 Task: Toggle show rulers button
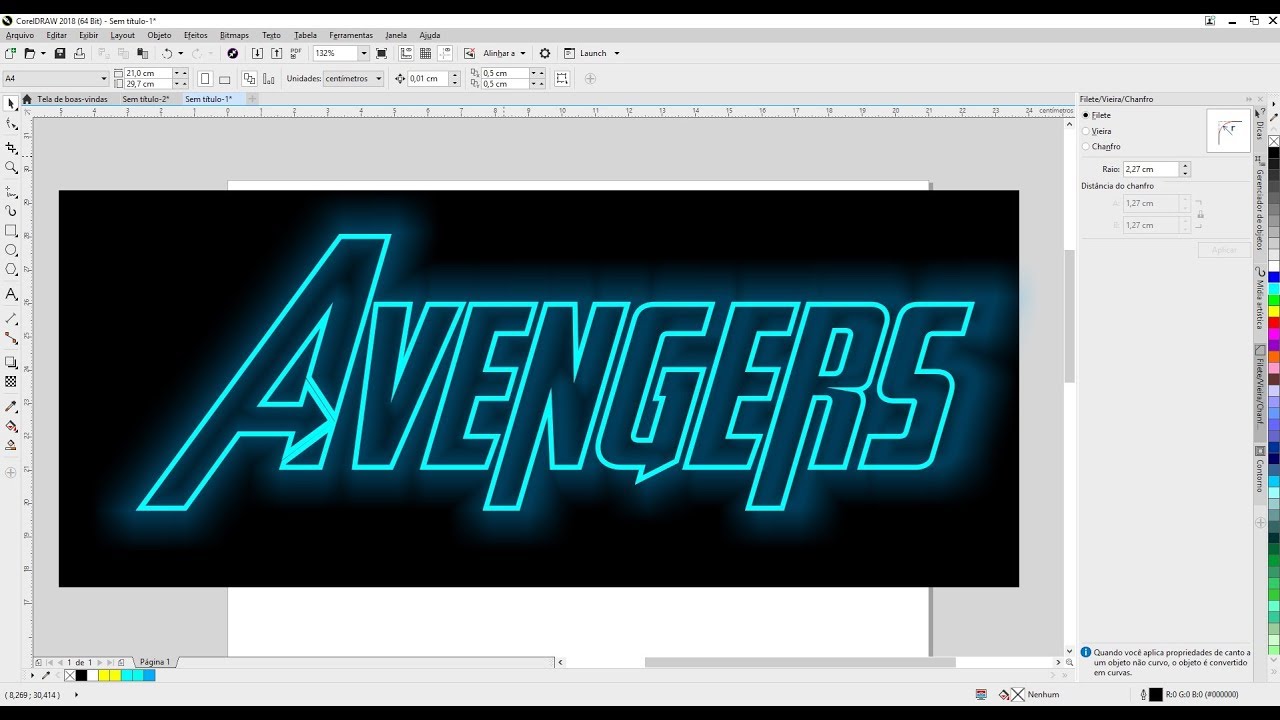tap(406, 53)
